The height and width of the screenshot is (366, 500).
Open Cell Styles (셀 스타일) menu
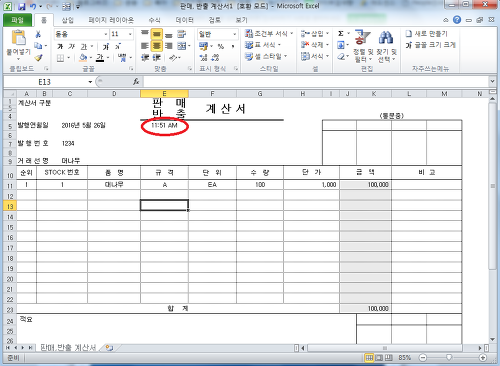[266, 56]
